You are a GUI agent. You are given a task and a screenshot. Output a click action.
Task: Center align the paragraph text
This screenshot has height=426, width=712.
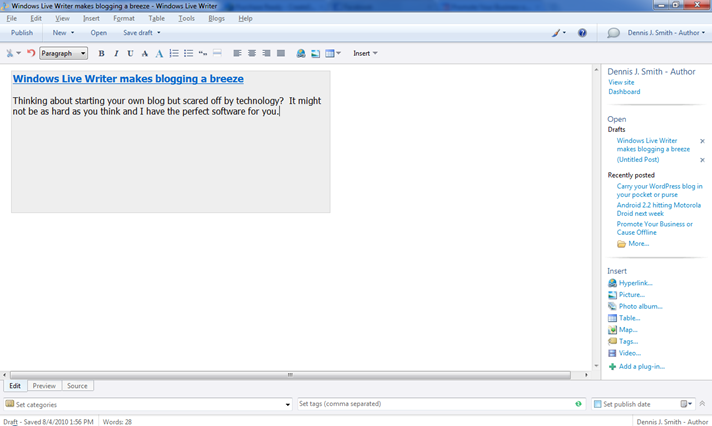point(252,53)
